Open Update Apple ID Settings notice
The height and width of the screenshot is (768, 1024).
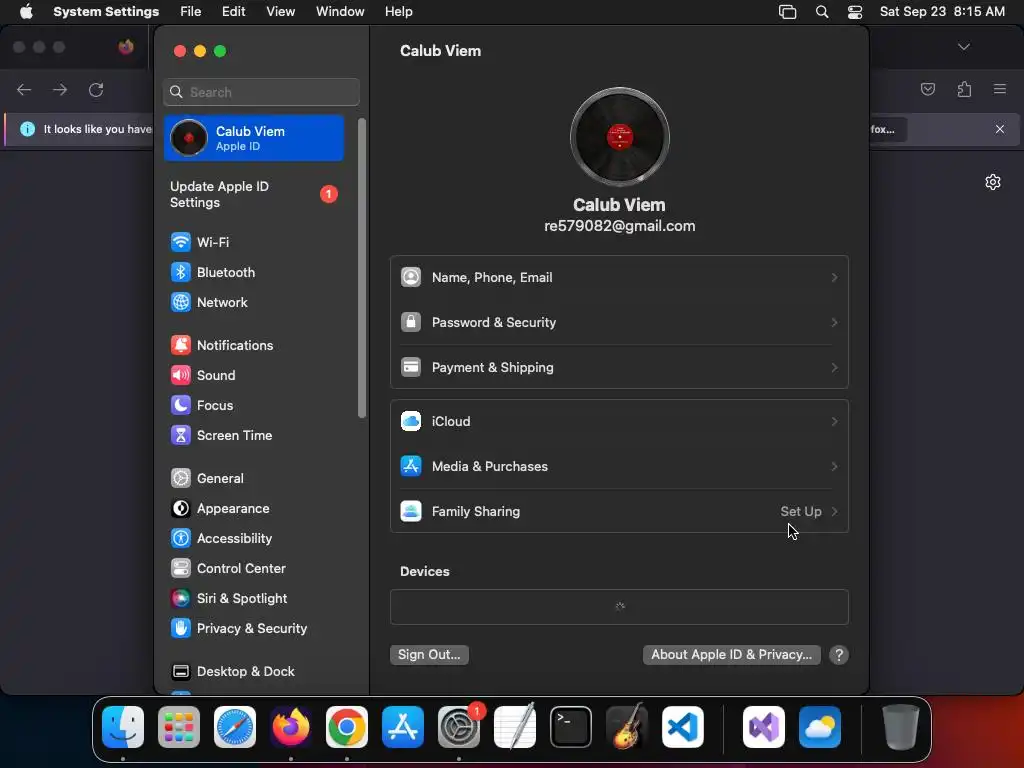point(253,195)
